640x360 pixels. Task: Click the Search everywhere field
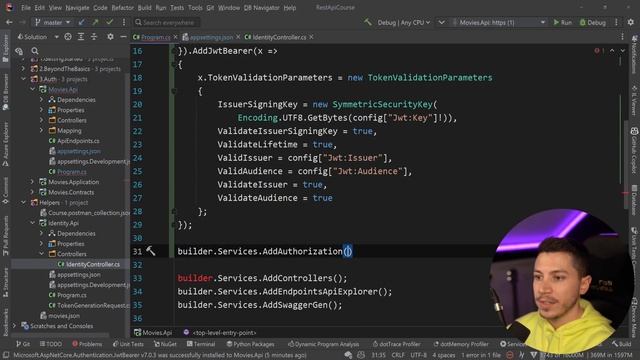pyautogui.click(x=167, y=22)
